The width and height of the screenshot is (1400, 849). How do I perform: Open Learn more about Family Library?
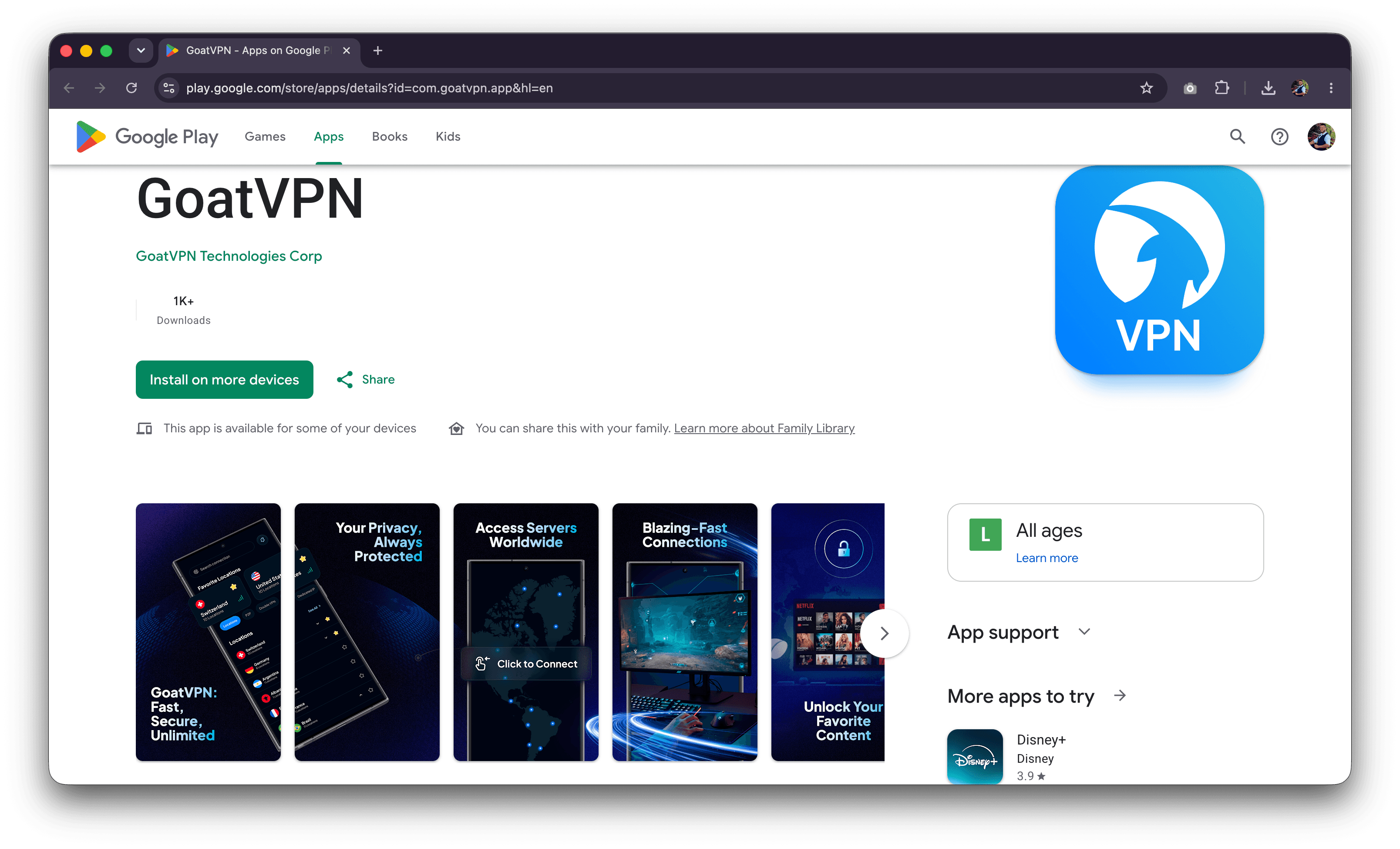pyautogui.click(x=764, y=428)
